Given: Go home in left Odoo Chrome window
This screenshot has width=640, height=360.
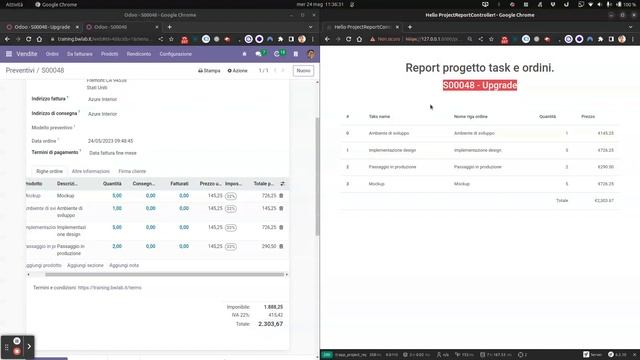Looking at the screenshot, I should point(39,39).
